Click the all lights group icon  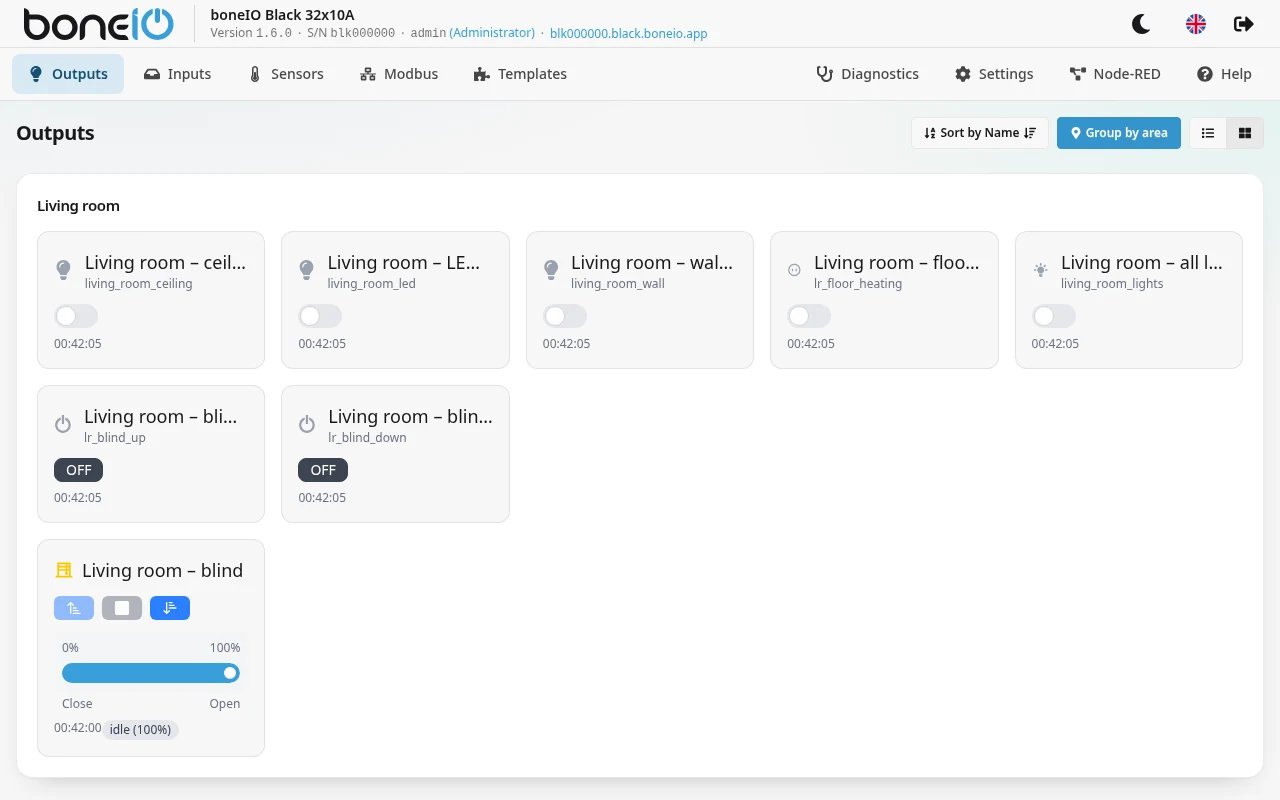[x=1040, y=269]
